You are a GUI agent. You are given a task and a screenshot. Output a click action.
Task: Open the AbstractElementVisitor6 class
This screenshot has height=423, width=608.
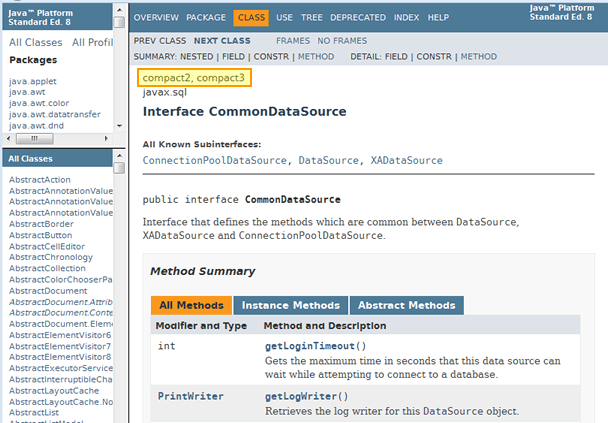60,335
